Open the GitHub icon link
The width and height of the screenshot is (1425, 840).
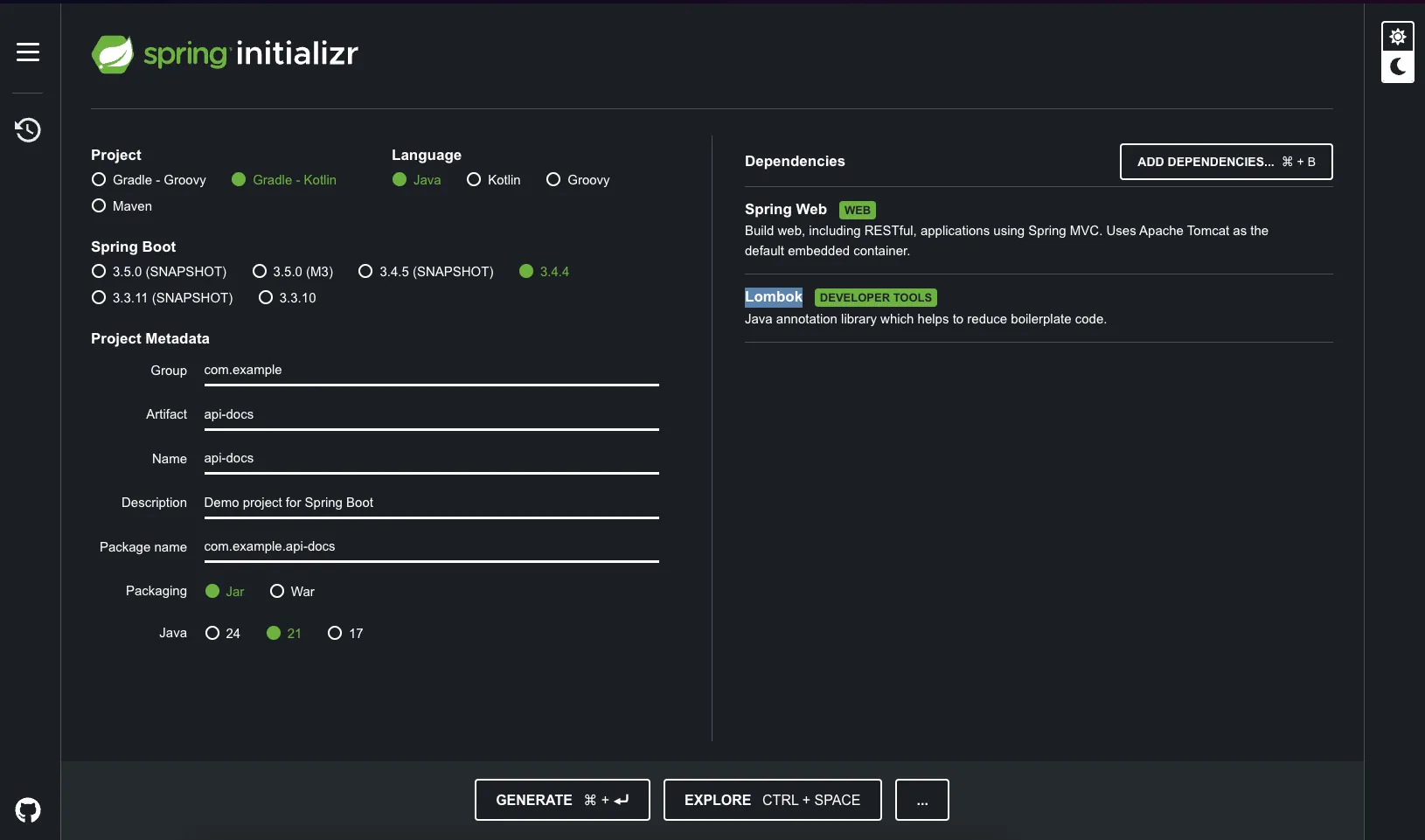pyautogui.click(x=28, y=810)
